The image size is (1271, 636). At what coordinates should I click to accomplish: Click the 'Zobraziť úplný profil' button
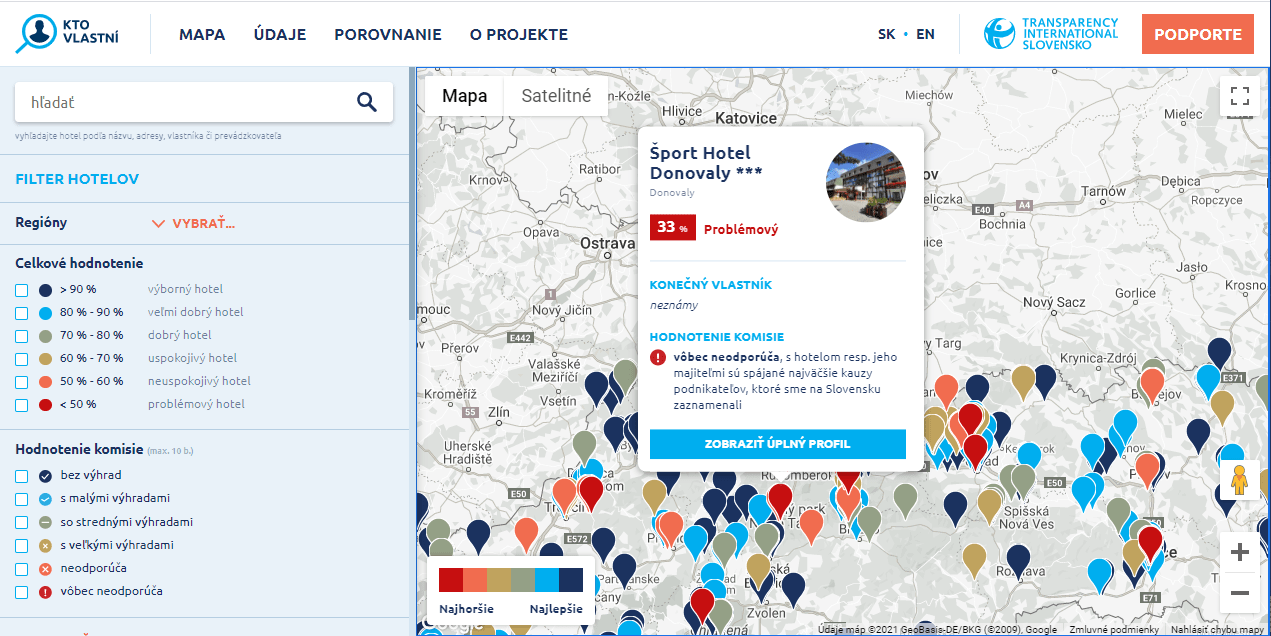777,444
